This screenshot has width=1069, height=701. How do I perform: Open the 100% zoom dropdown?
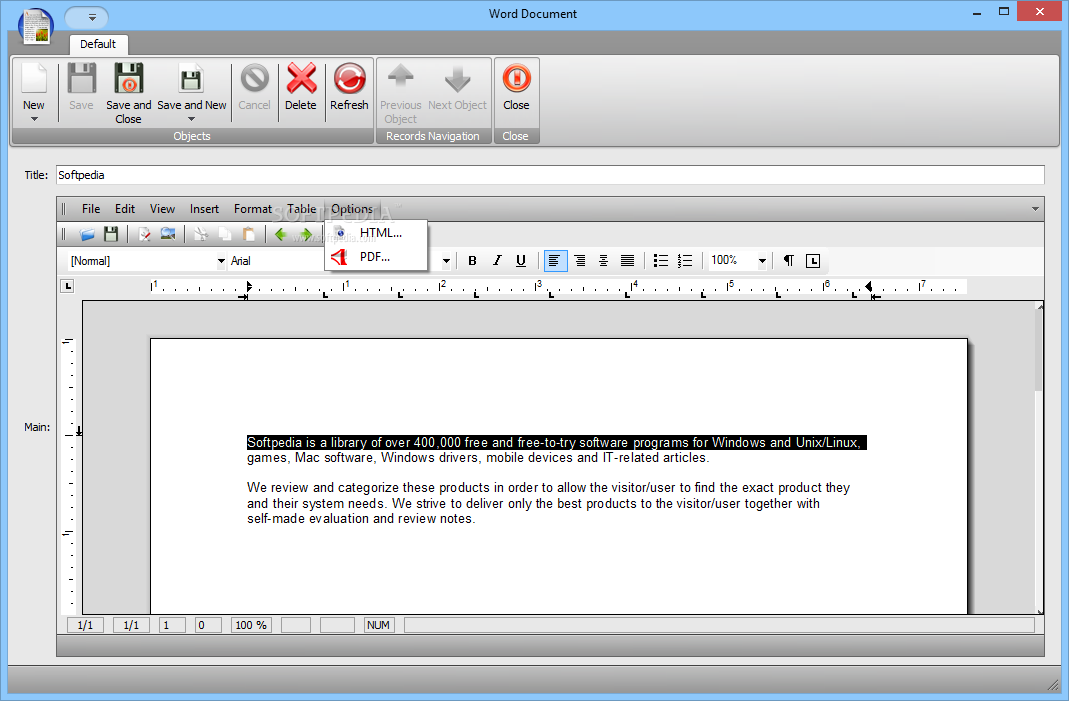coord(762,261)
